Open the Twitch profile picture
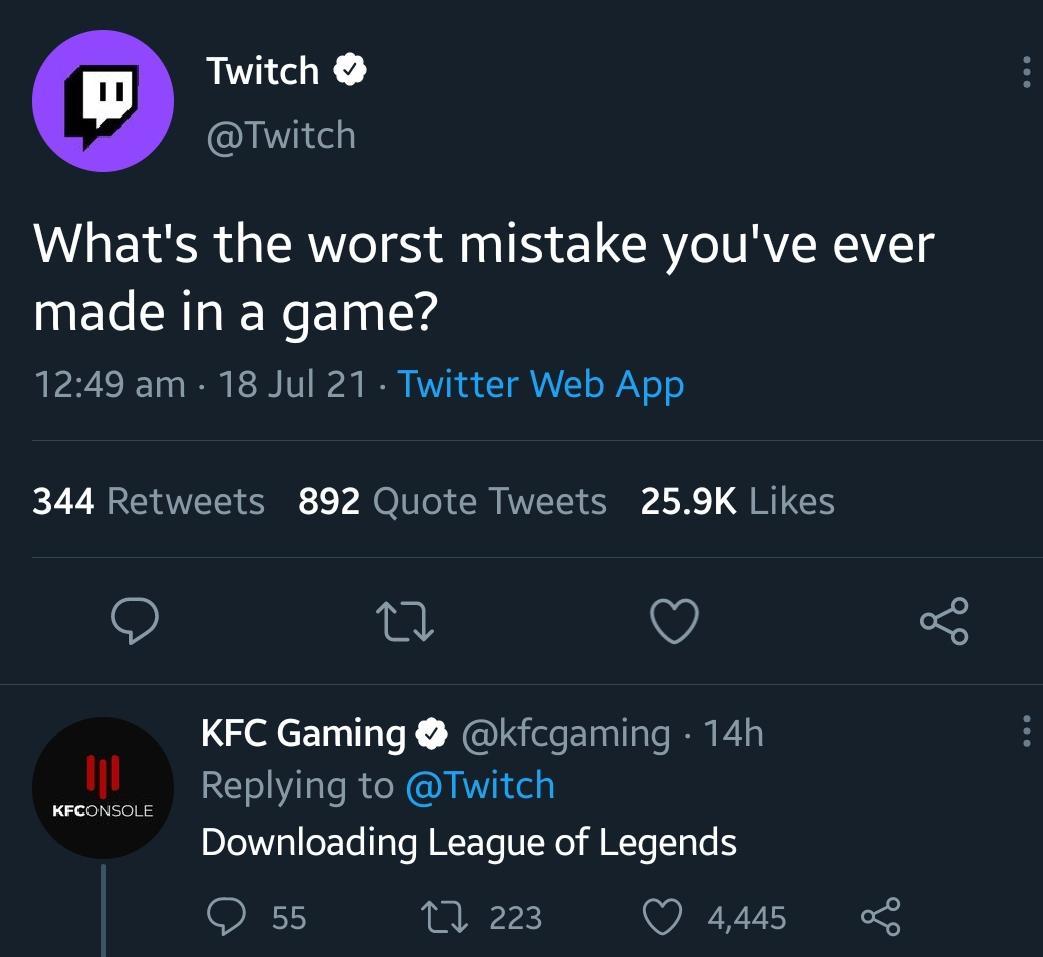 click(x=103, y=103)
